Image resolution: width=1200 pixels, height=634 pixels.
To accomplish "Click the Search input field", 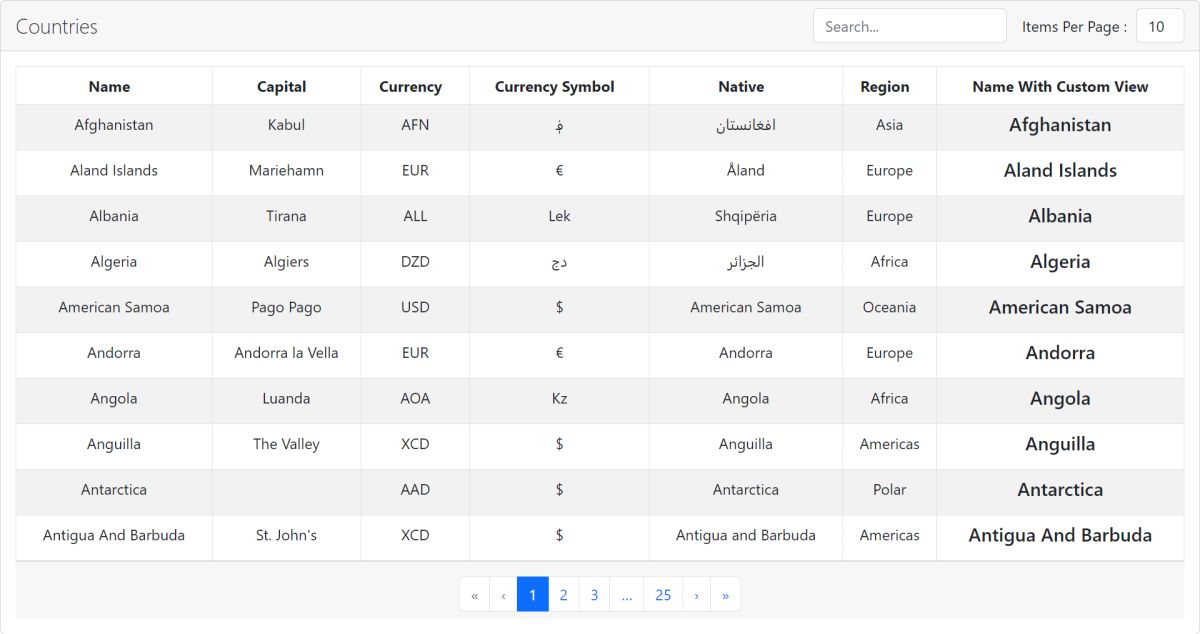I will 908,26.
